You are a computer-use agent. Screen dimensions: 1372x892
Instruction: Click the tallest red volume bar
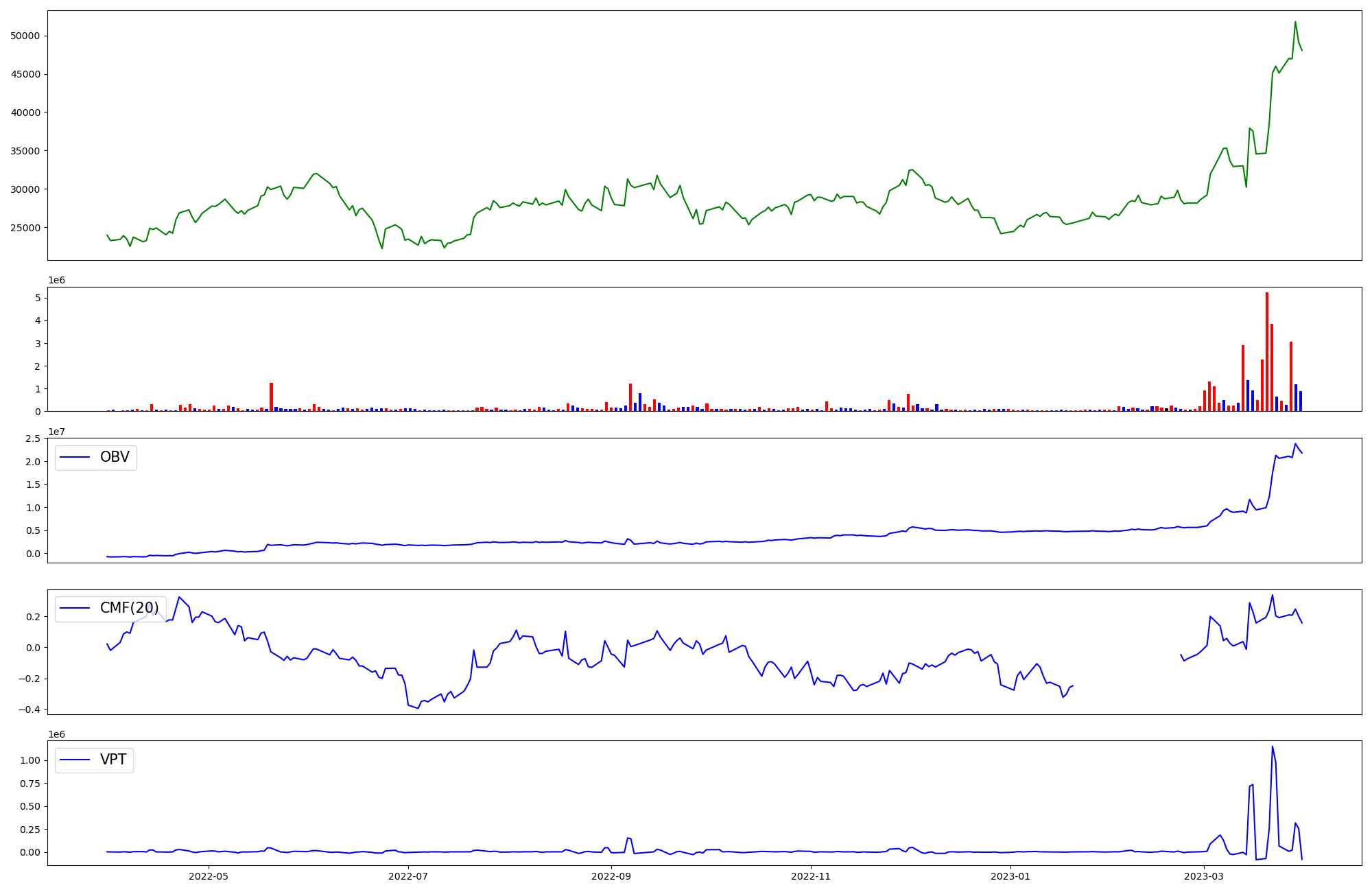(1267, 350)
